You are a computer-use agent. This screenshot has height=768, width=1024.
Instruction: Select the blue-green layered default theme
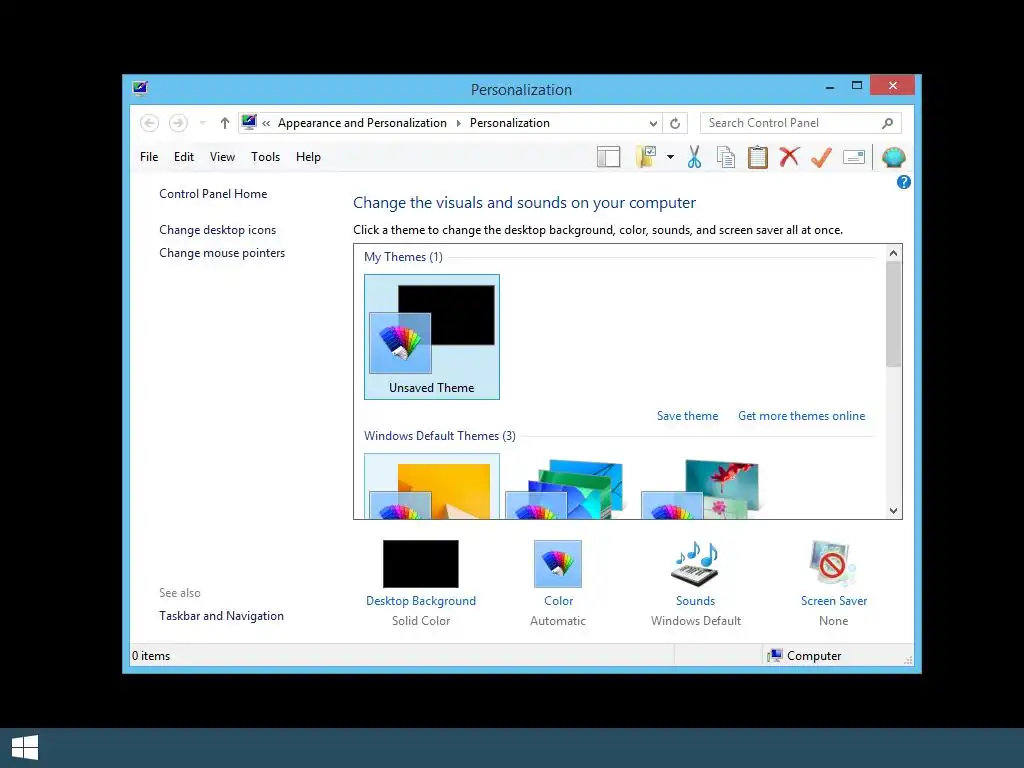pos(568,488)
